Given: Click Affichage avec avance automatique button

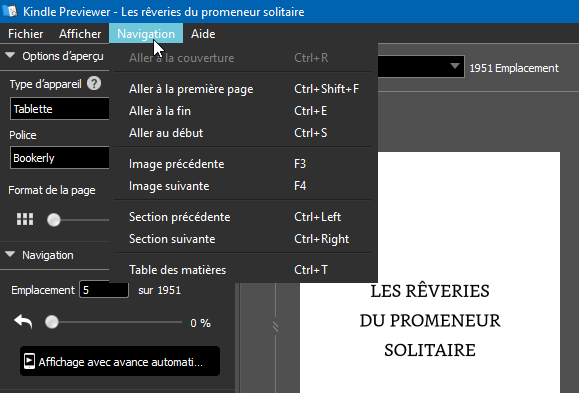Looking at the screenshot, I should click(x=120, y=361).
